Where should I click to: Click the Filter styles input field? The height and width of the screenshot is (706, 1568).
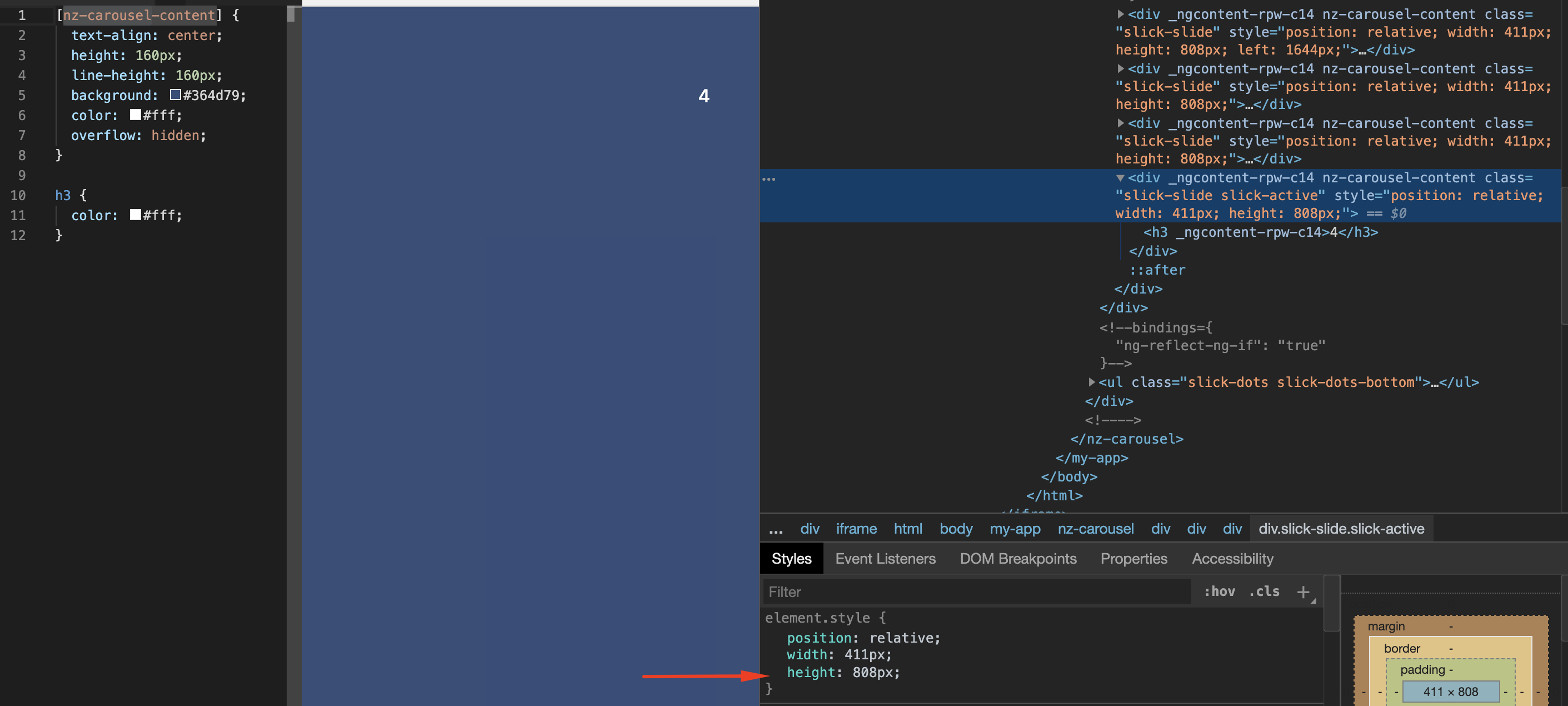click(x=977, y=591)
